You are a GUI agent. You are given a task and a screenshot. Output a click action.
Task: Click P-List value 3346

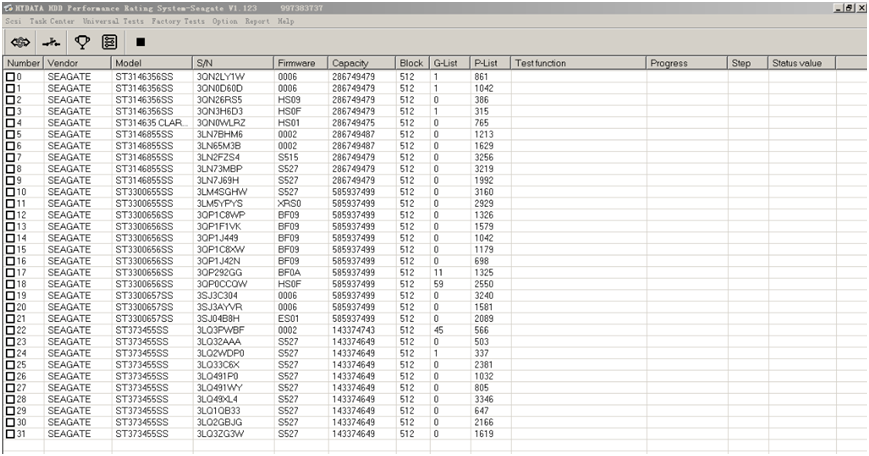[x=483, y=399]
